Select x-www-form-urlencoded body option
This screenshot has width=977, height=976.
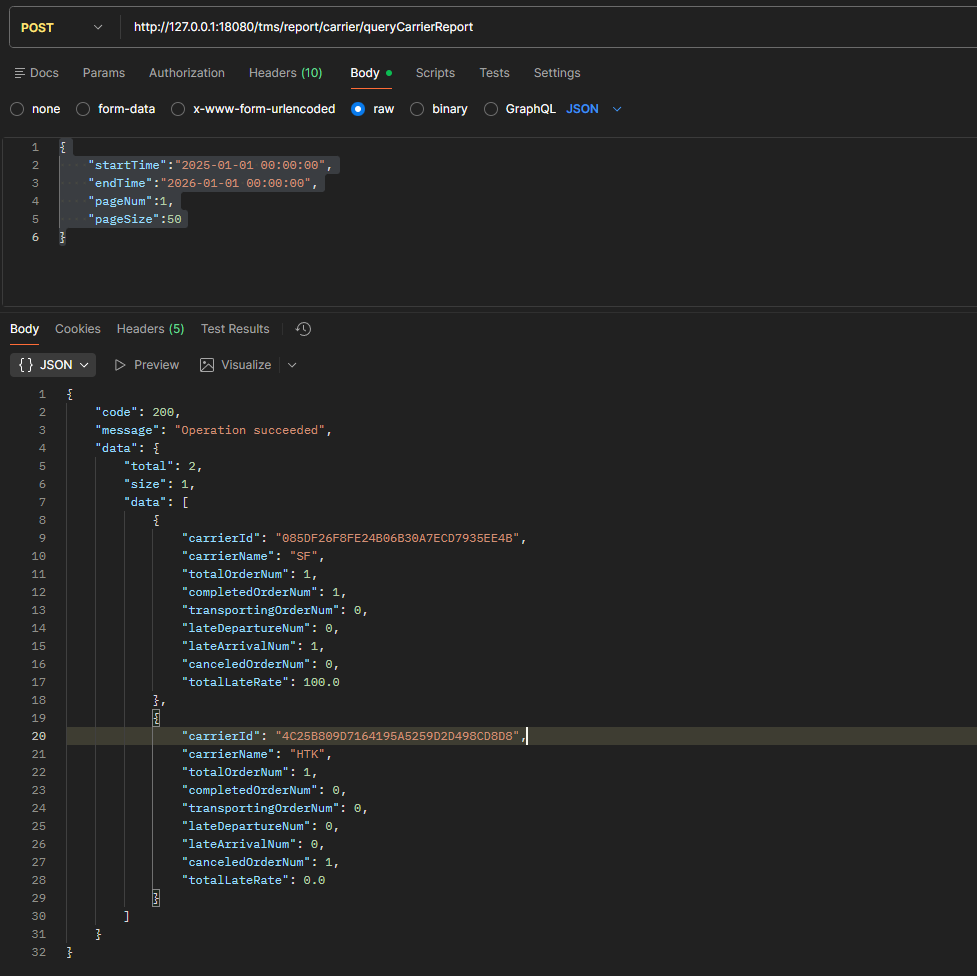tap(178, 109)
